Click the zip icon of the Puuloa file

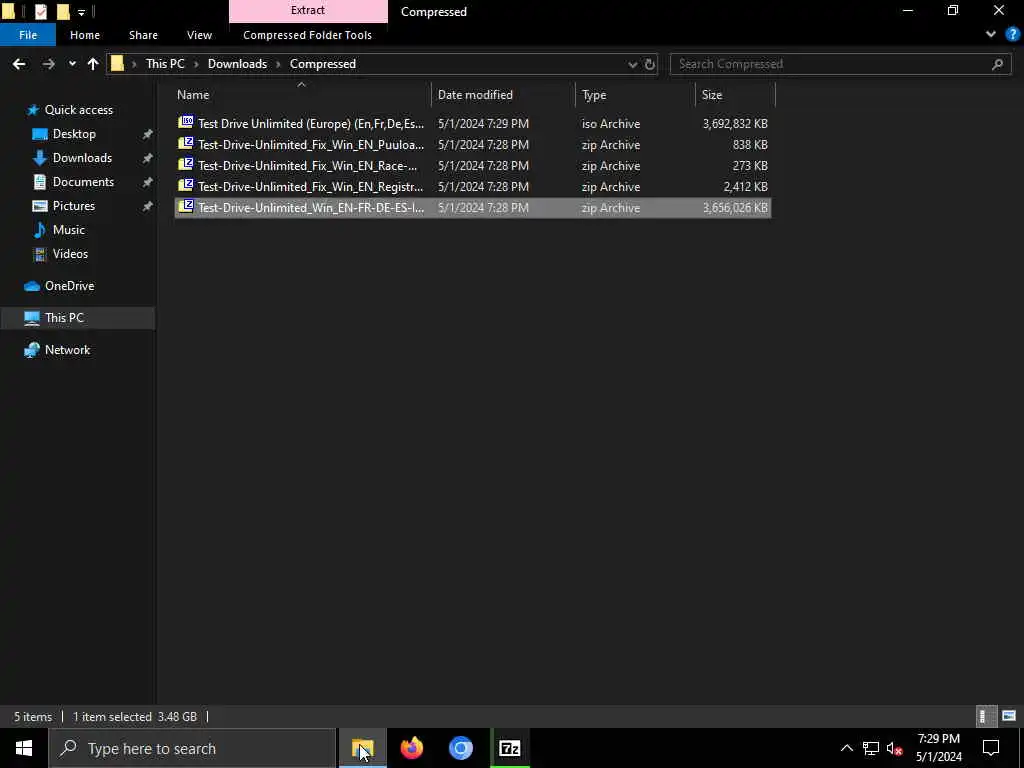click(186, 144)
